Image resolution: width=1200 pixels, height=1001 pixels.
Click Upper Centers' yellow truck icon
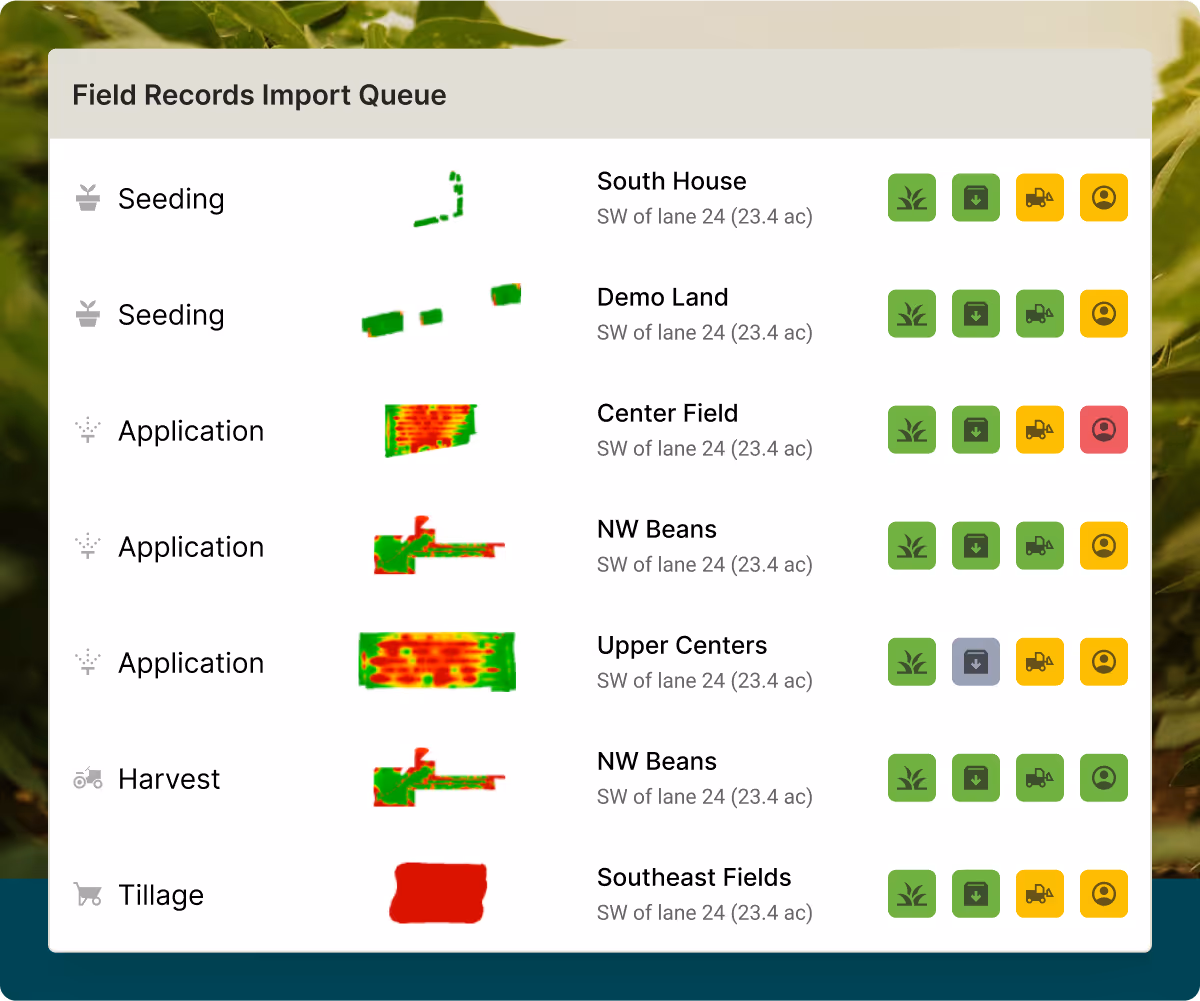[x=1040, y=662]
